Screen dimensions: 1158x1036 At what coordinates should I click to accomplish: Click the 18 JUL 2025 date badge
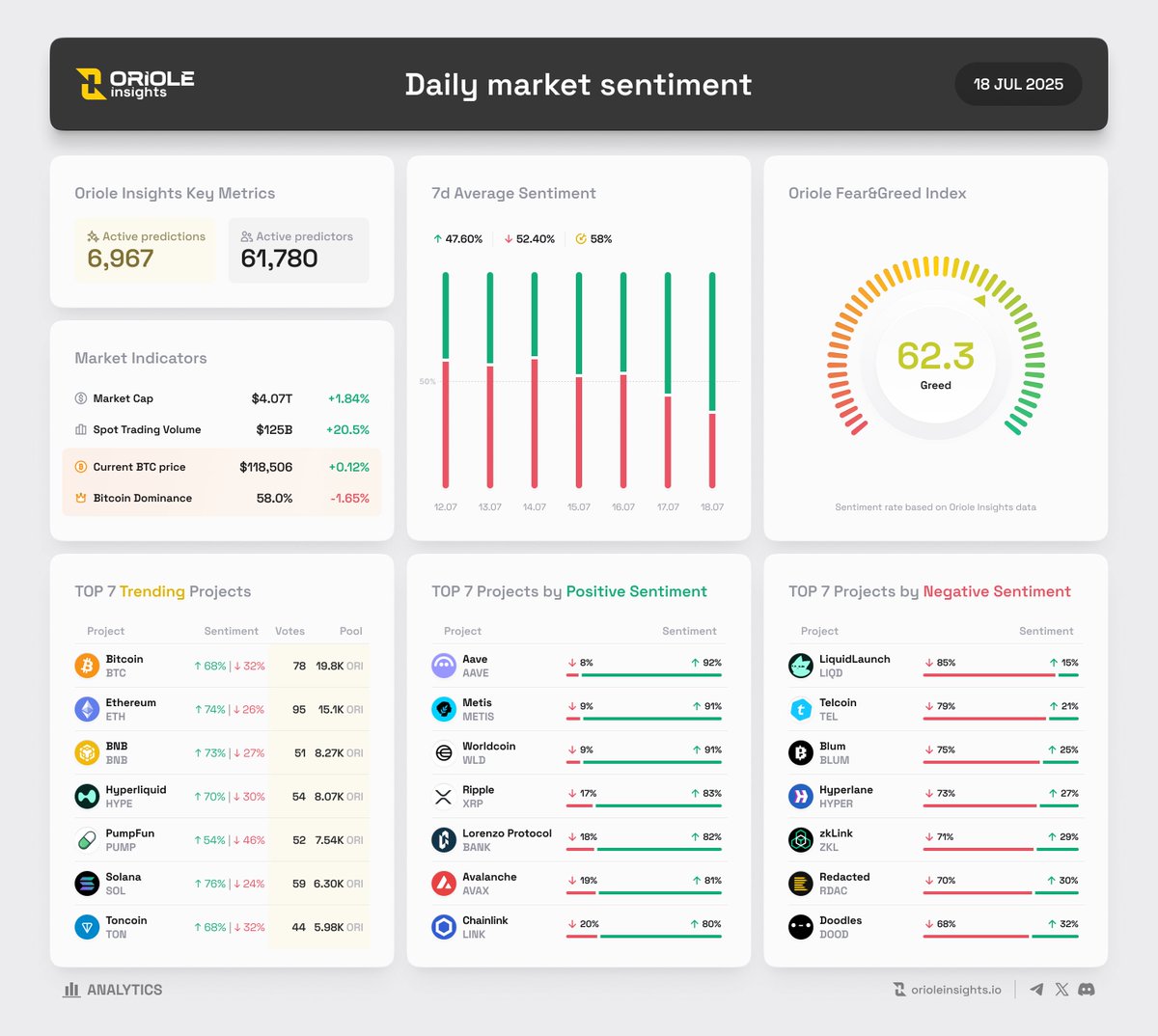tap(1018, 84)
